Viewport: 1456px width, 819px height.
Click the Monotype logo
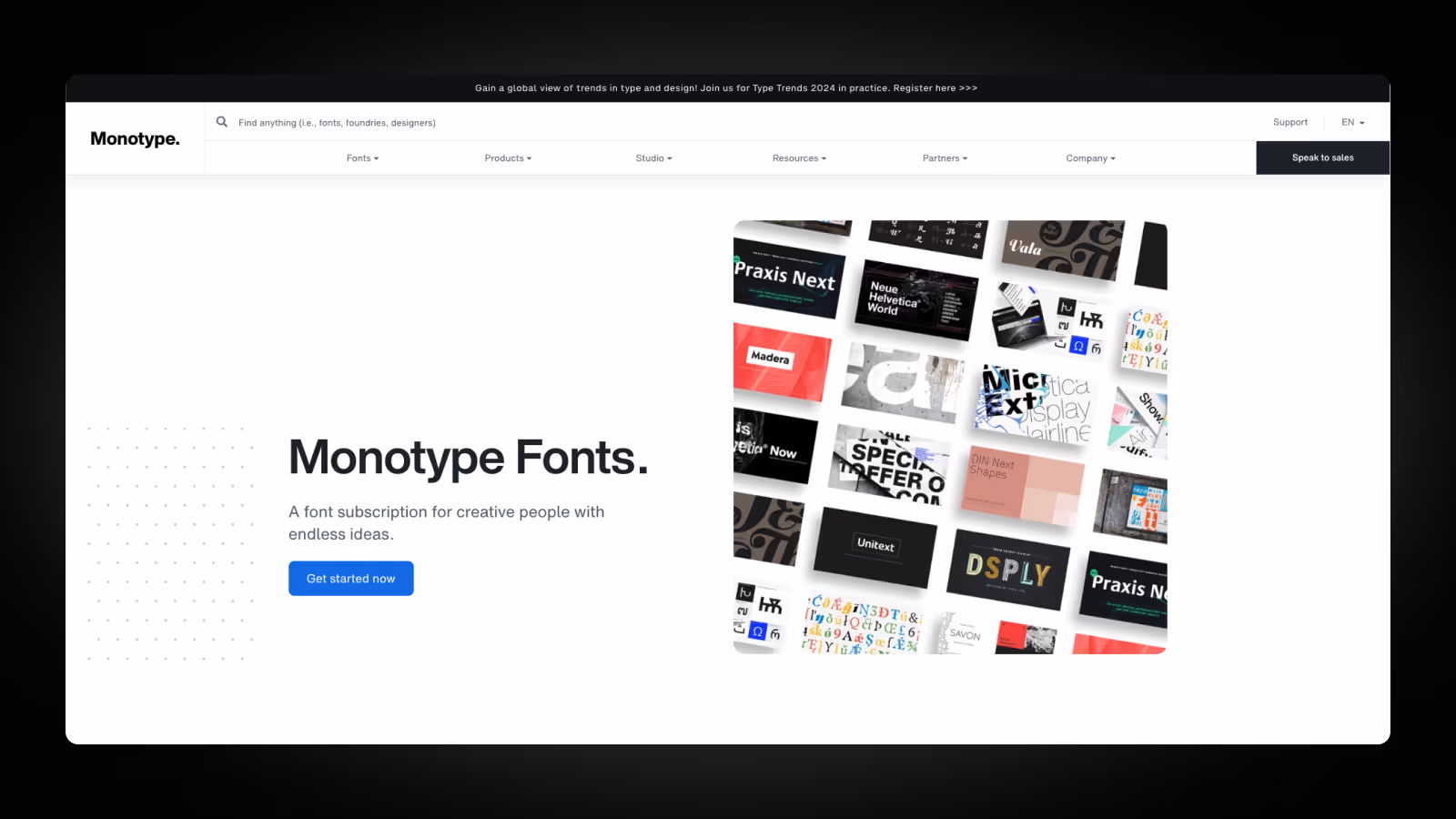click(x=136, y=138)
